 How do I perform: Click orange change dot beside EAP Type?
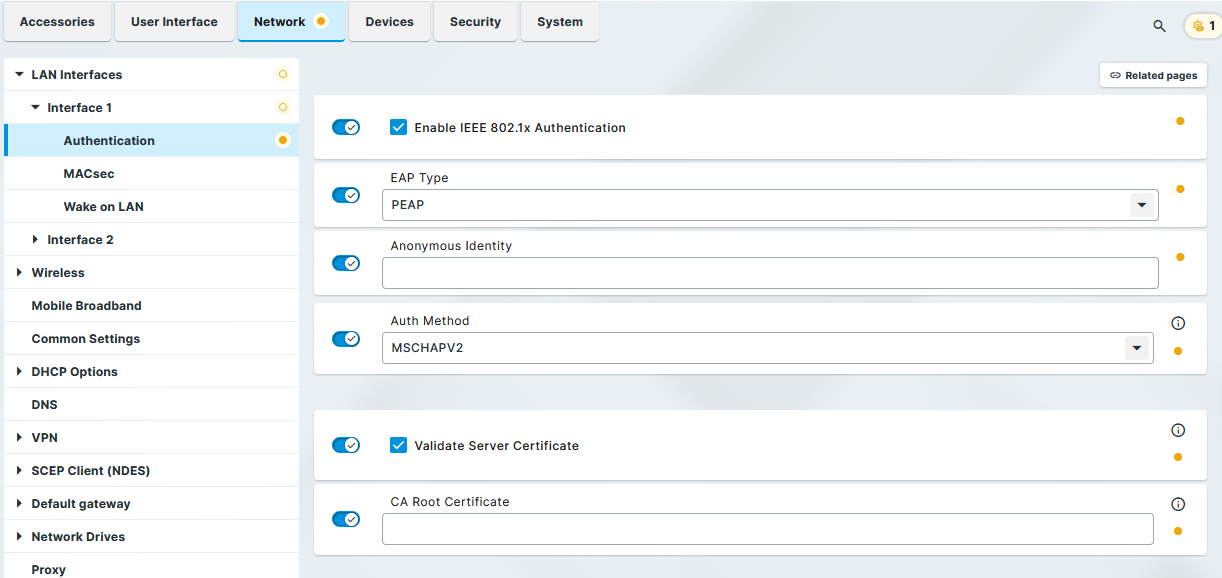coord(1180,189)
